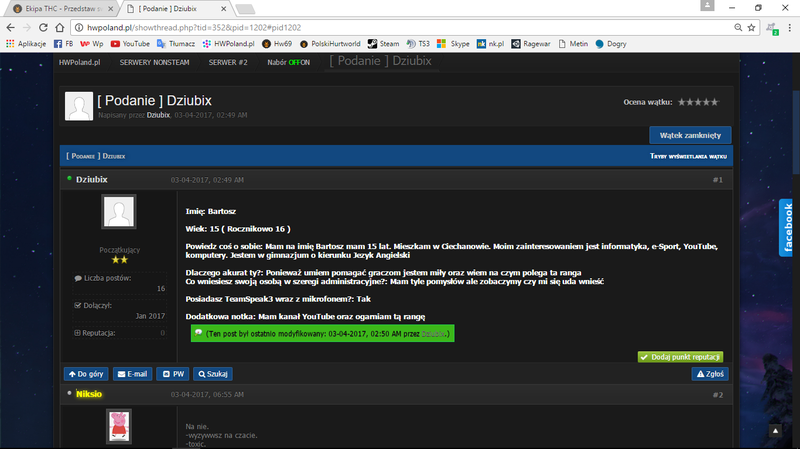The height and width of the screenshot is (449, 800).
Task: Open the PolskiHurtworld bookmark
Action: (x=330, y=44)
